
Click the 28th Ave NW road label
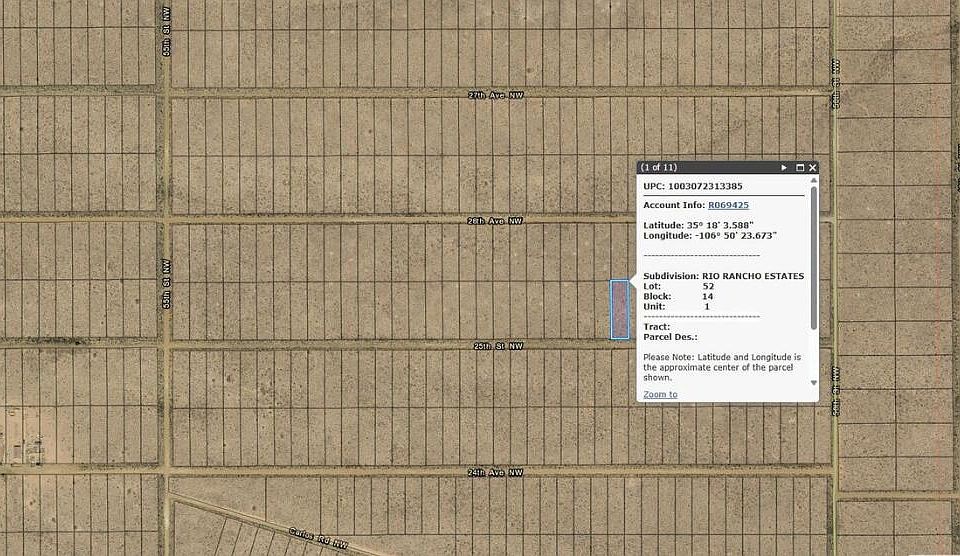pyautogui.click(x=495, y=220)
